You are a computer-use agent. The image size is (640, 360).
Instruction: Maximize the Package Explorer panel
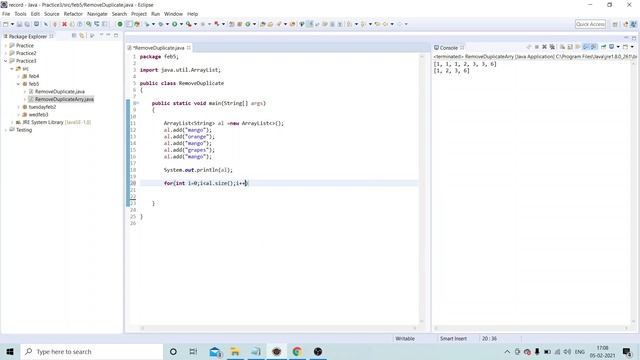point(116,36)
